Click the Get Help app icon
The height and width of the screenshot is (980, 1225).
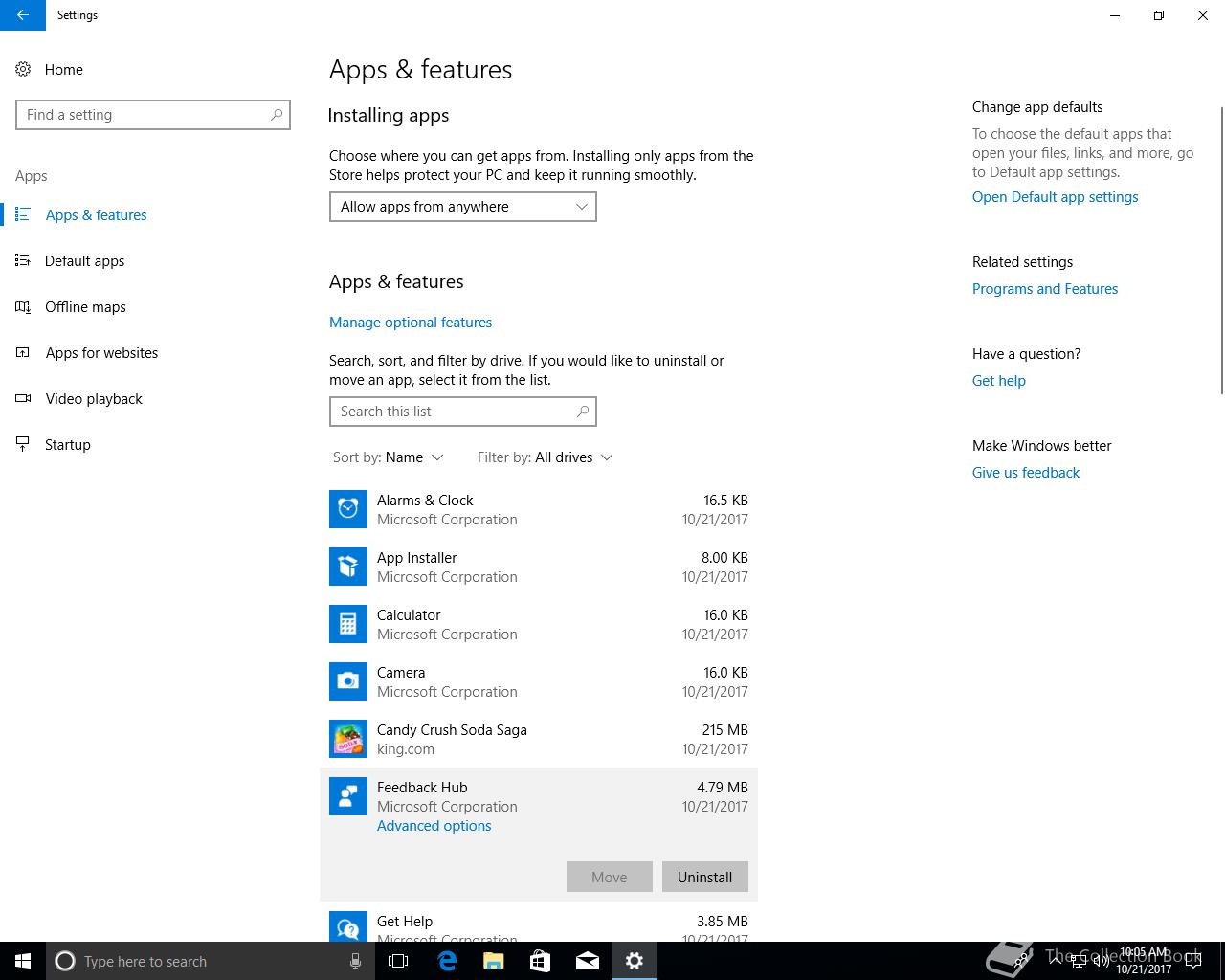coord(348,926)
